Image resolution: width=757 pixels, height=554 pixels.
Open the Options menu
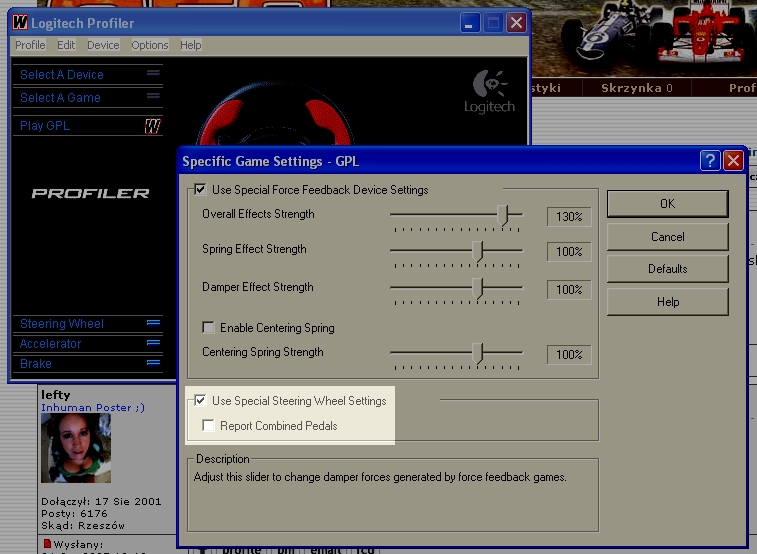coord(150,45)
